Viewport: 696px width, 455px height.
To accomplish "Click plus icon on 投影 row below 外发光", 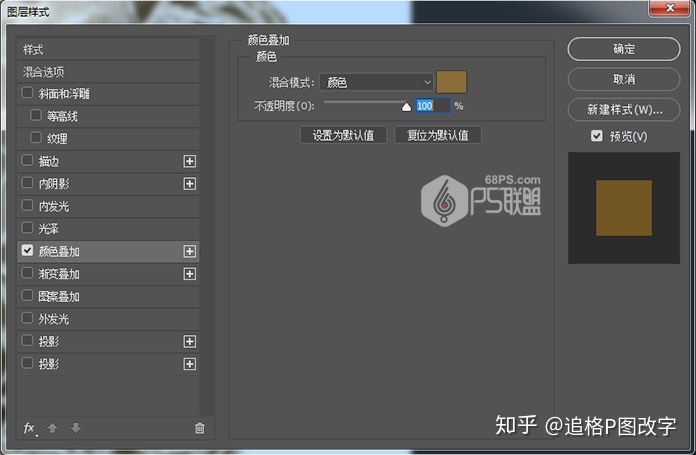I will (x=190, y=341).
